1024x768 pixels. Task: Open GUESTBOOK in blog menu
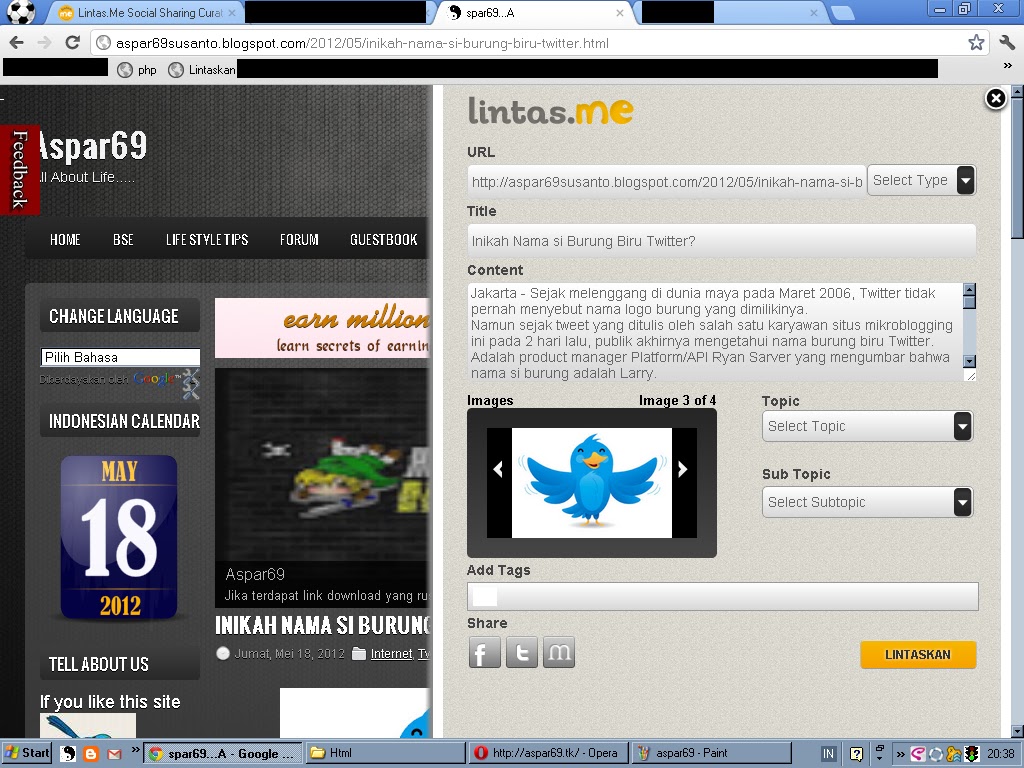click(x=383, y=240)
